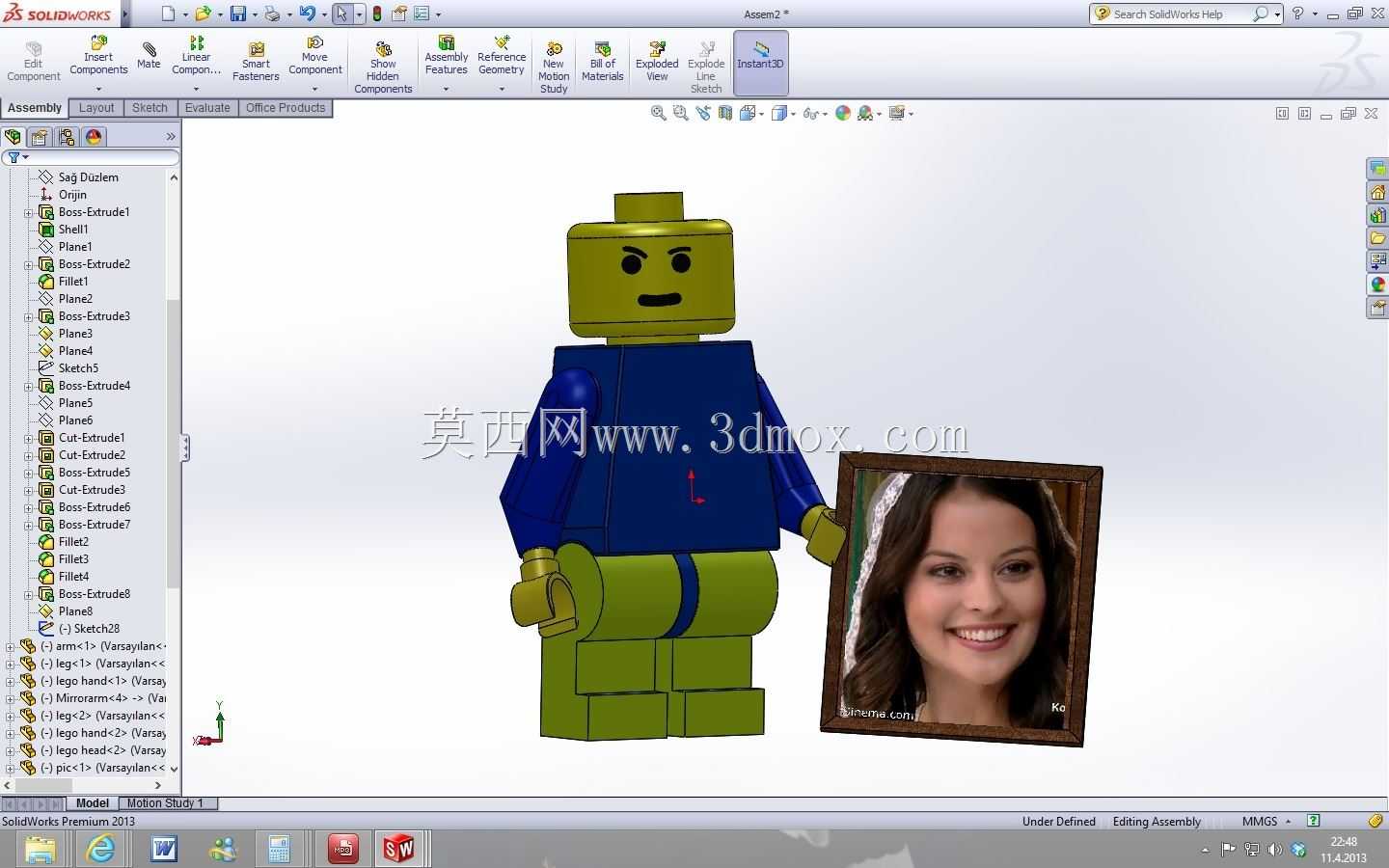Click Explode Line Sketch
Viewport: 1389px width, 868px height.
coord(706,68)
